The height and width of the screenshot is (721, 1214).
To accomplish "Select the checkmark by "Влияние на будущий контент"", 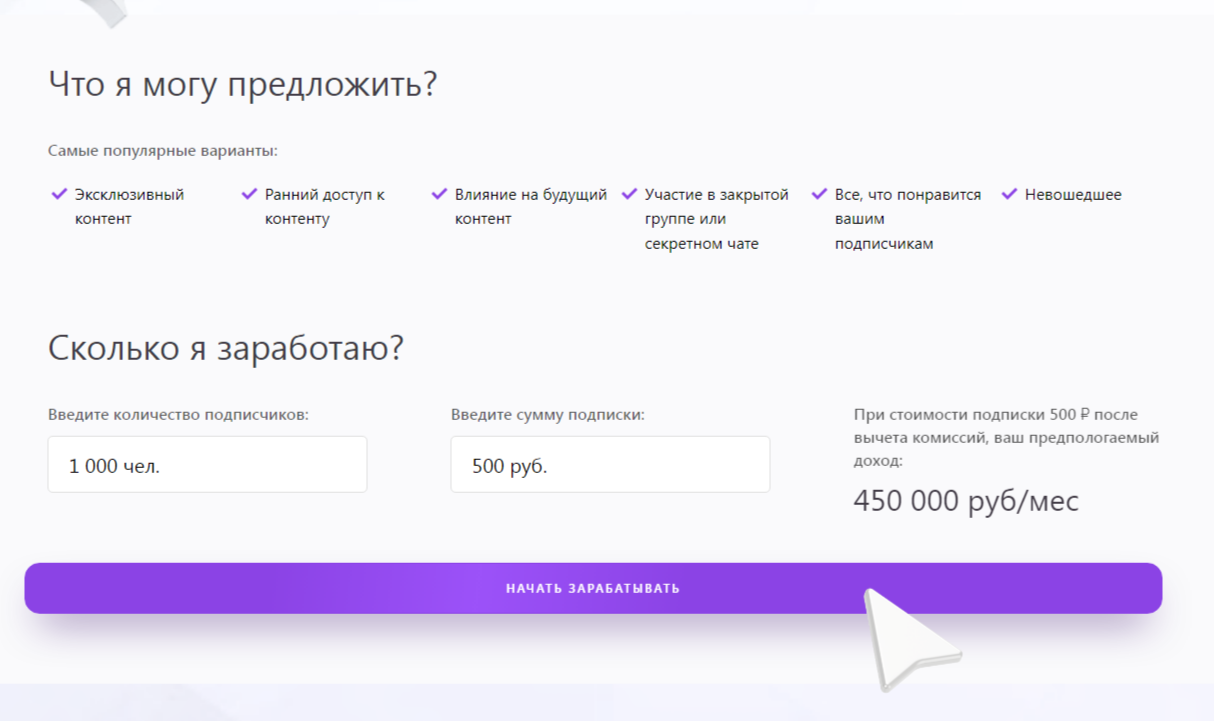I will point(439,194).
